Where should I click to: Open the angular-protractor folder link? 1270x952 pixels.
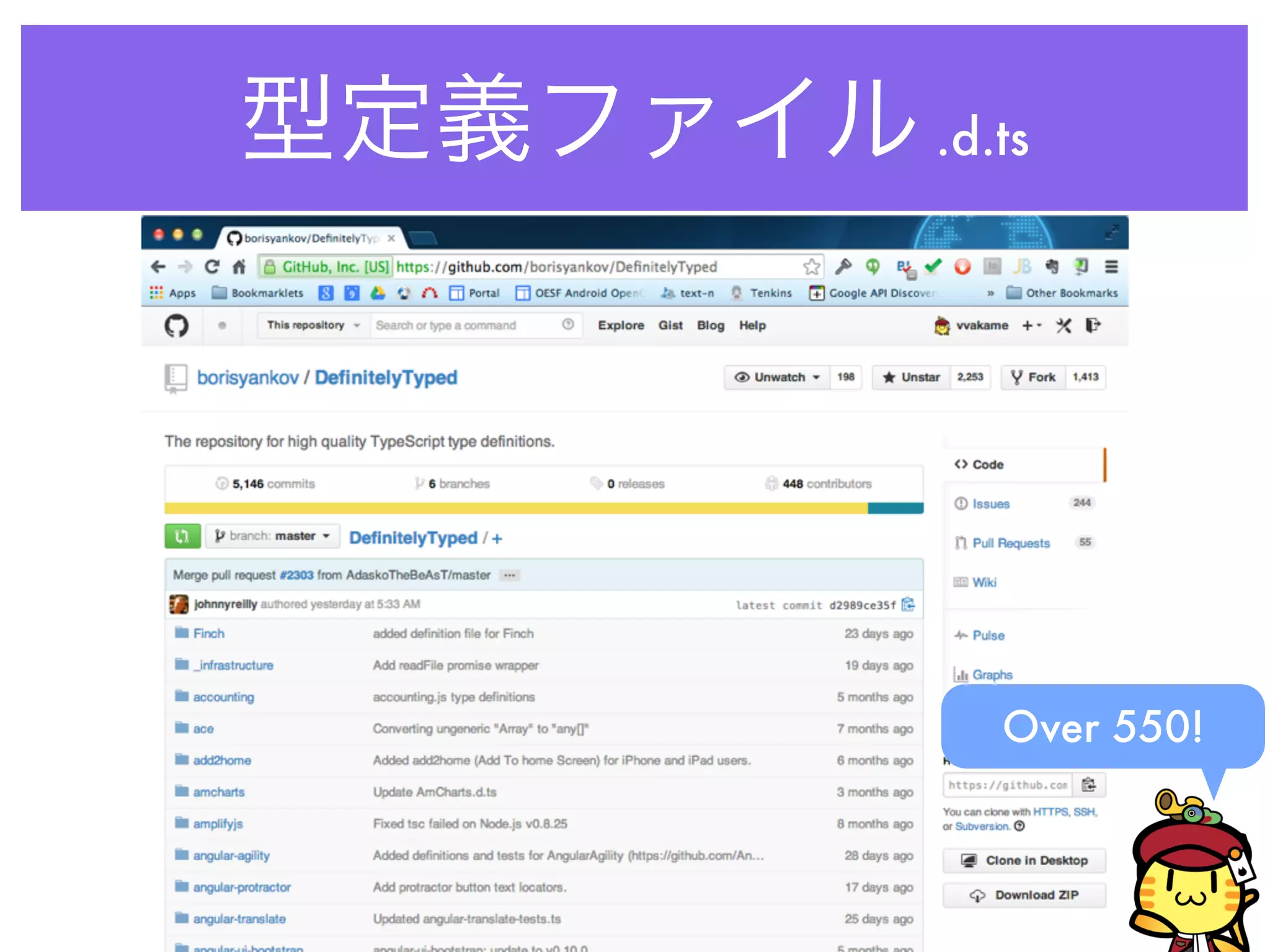click(242, 887)
